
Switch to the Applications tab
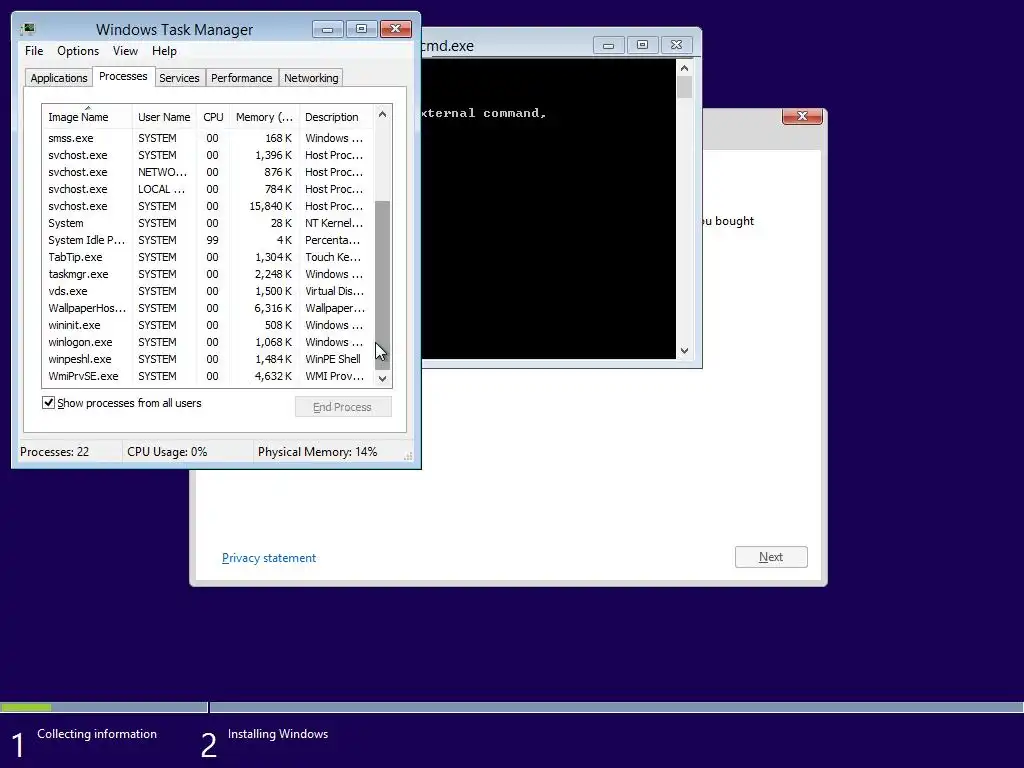coord(59,78)
